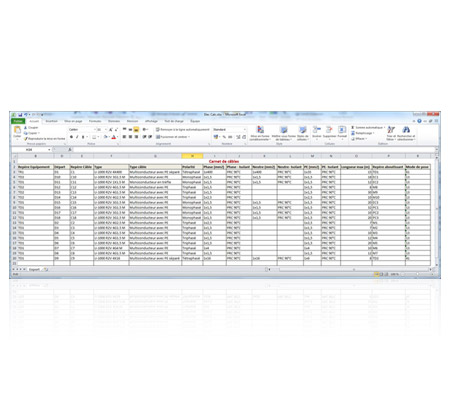
Task: Toggle the wrap text automatically option
Action: tap(183, 130)
